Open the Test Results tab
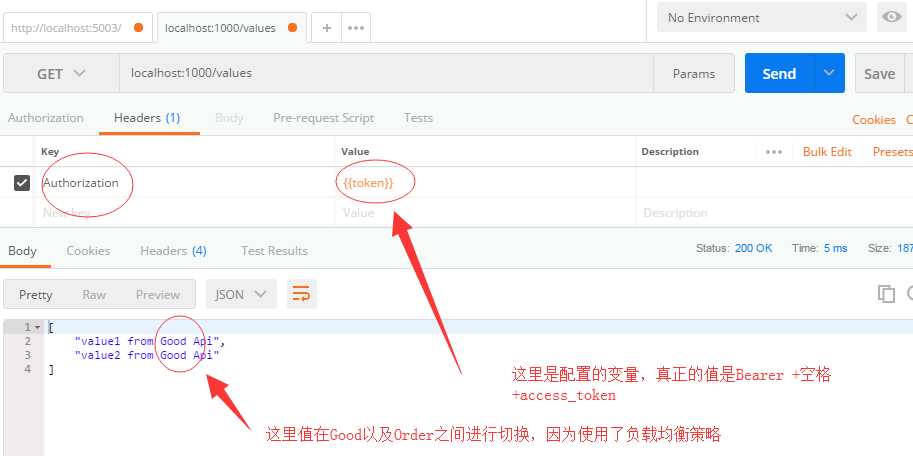This screenshot has width=913, height=456. (x=274, y=250)
